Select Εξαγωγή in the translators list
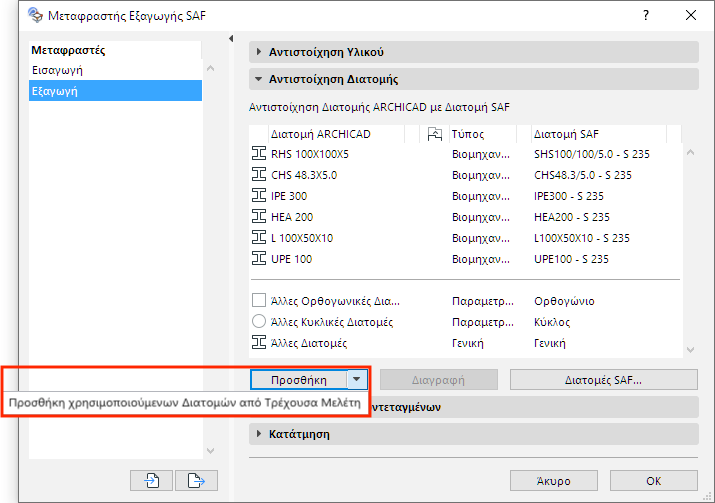 tap(115, 91)
